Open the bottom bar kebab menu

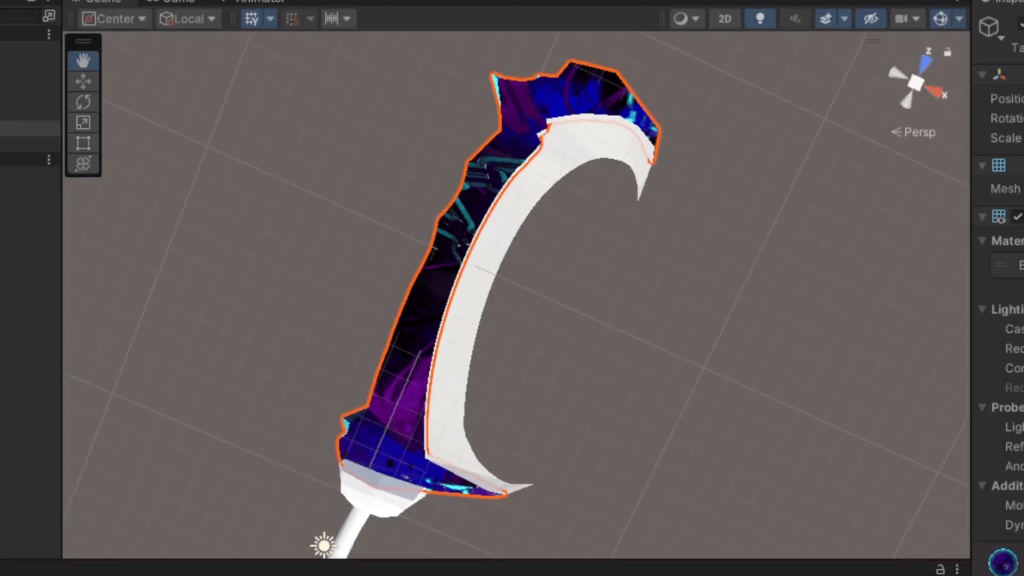tap(957, 569)
